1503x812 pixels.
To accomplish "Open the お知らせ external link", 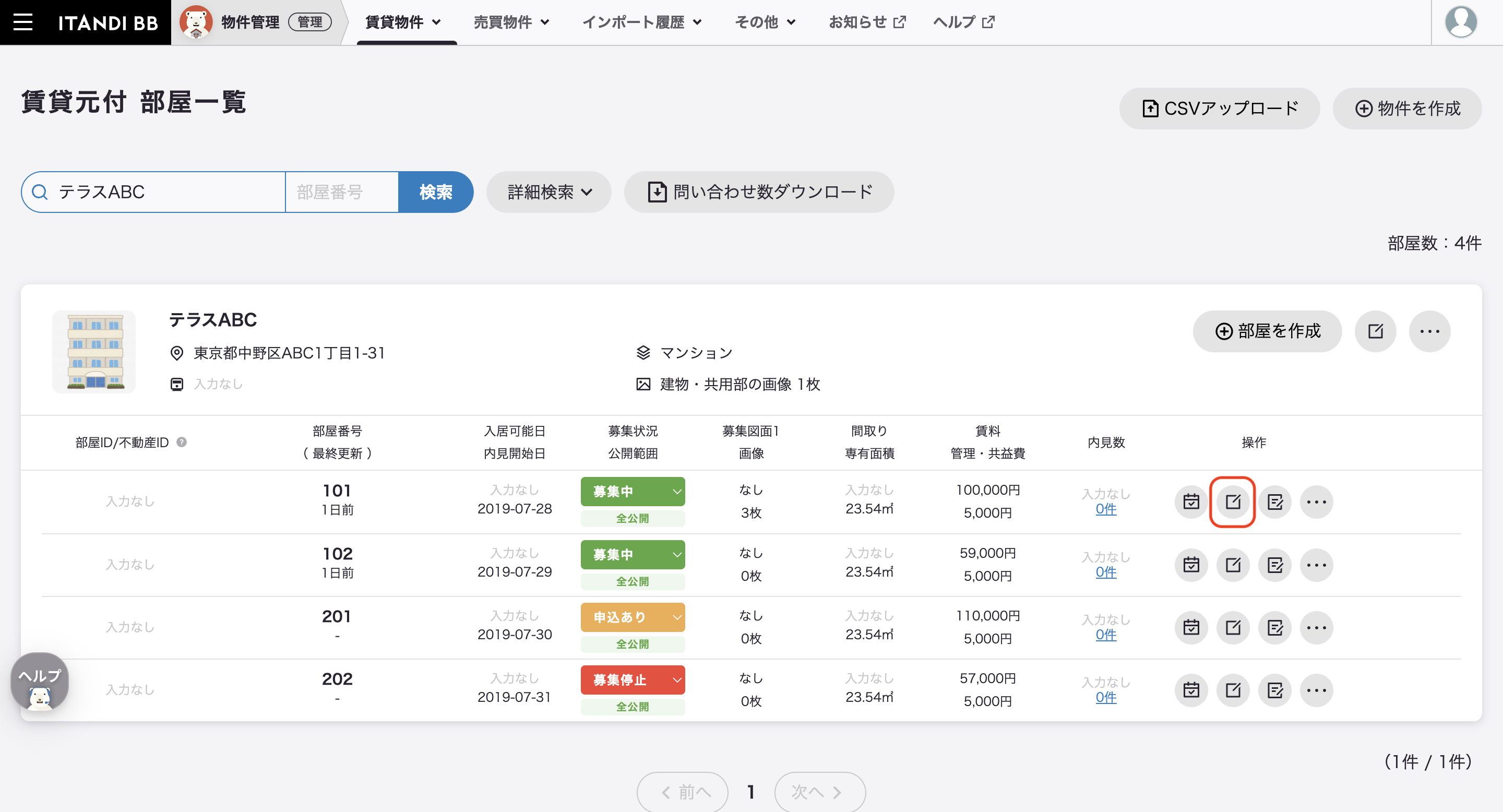I will click(867, 22).
